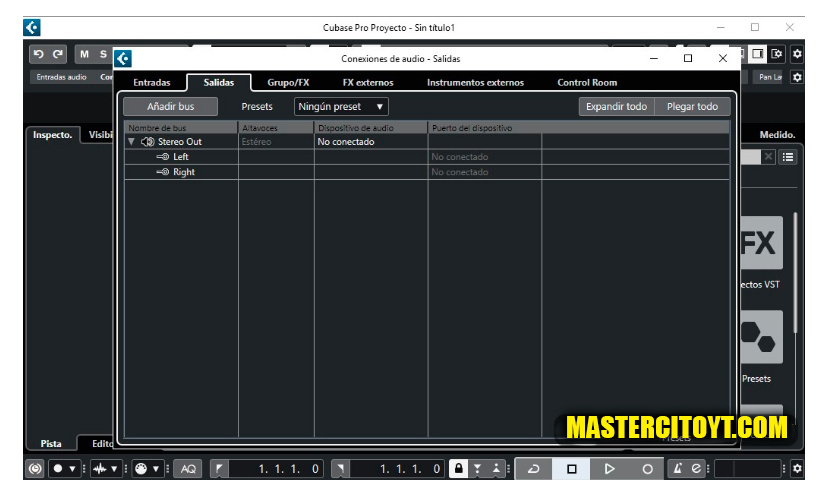Toggle the punch points lock icon

point(458,469)
